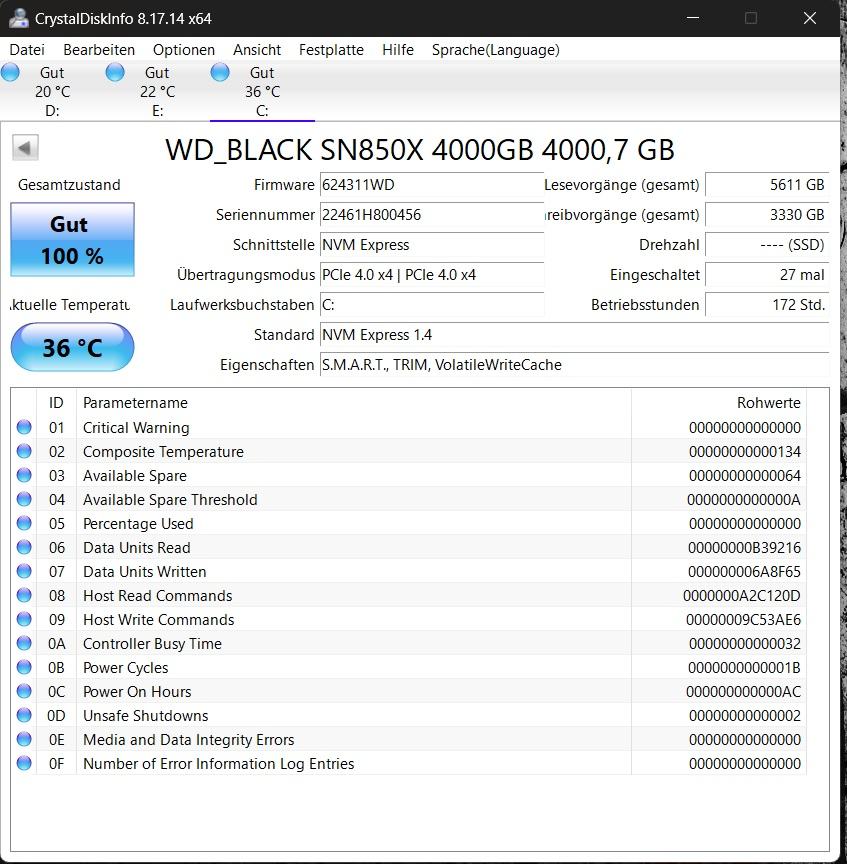Select the Unsafe Shutdowns parameter name
This screenshot has width=847, height=864.
146,716
